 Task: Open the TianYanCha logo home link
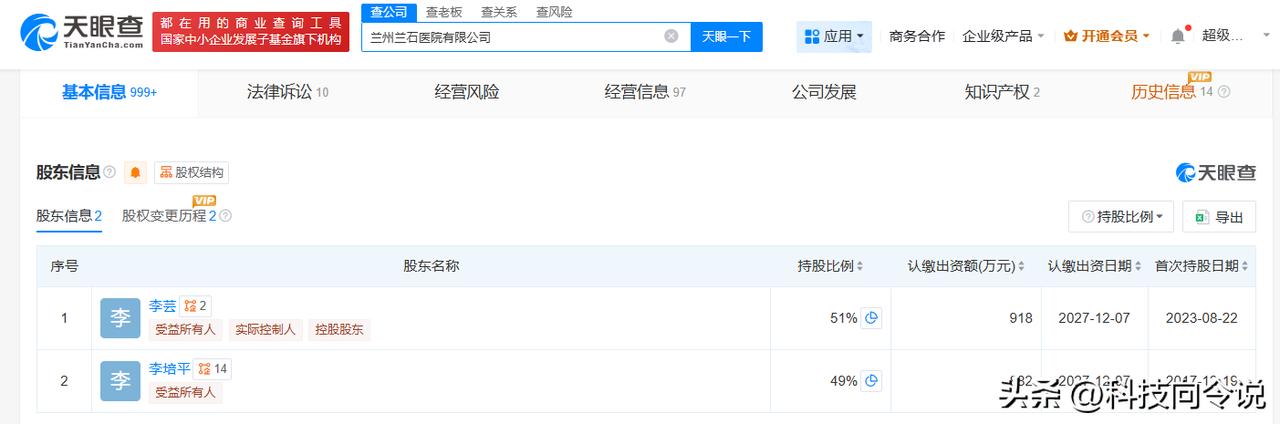[x=84, y=32]
